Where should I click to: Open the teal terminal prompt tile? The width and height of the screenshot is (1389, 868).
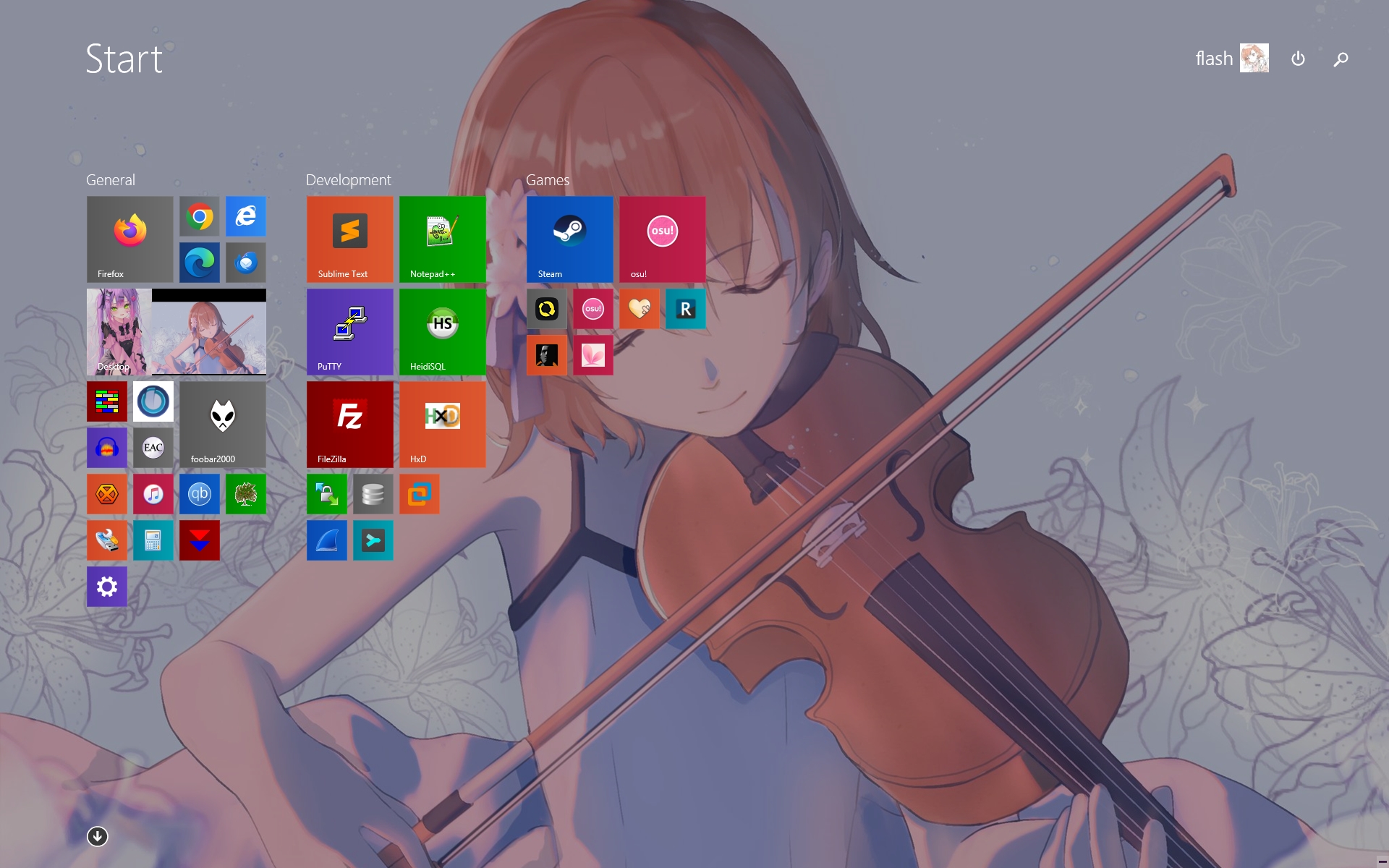tap(373, 540)
